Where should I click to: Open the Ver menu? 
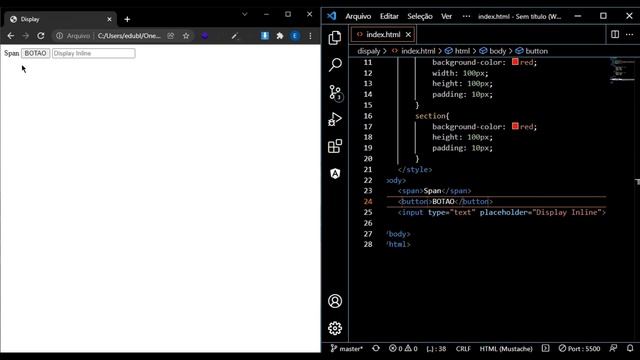click(446, 16)
